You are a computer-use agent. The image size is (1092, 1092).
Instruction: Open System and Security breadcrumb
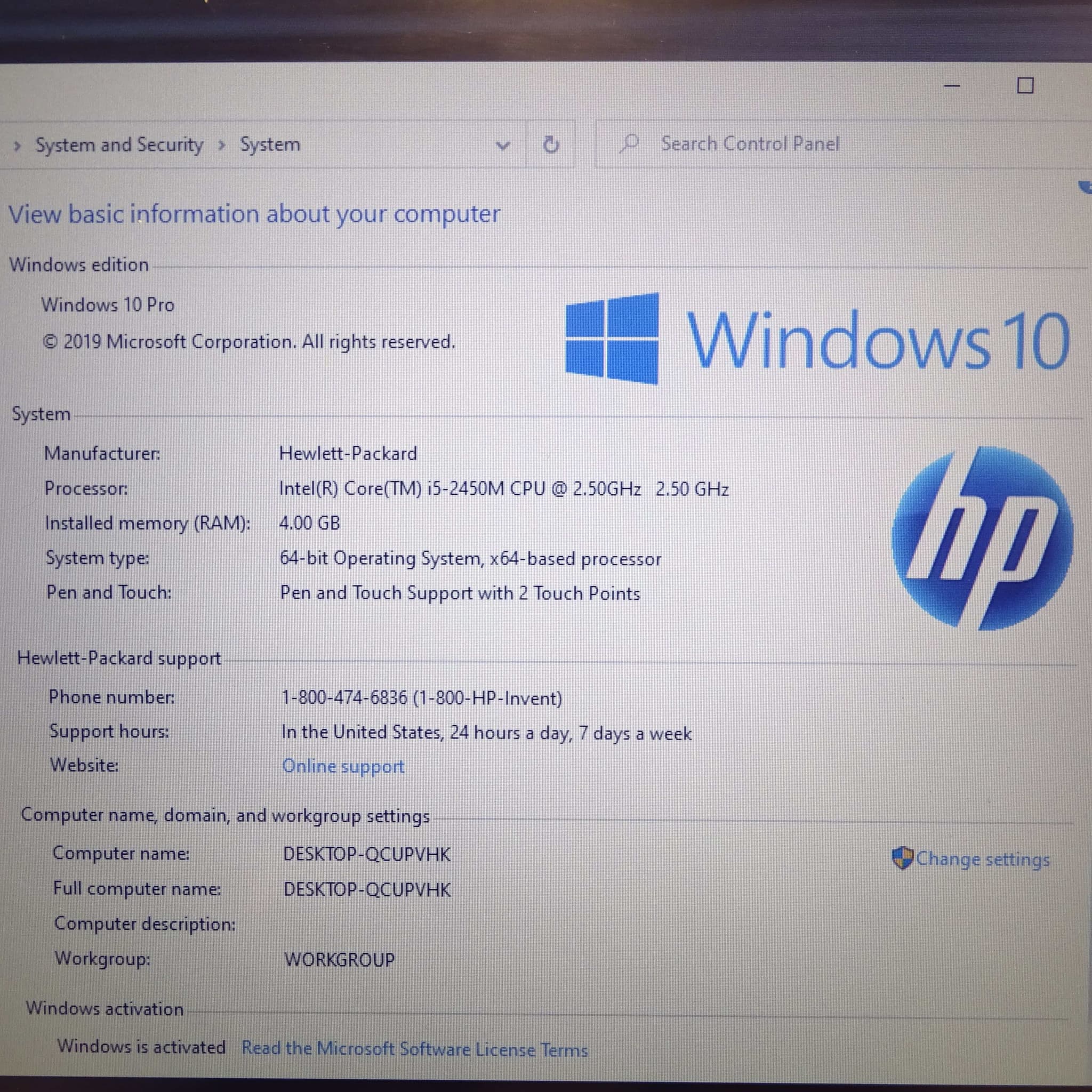pos(119,144)
